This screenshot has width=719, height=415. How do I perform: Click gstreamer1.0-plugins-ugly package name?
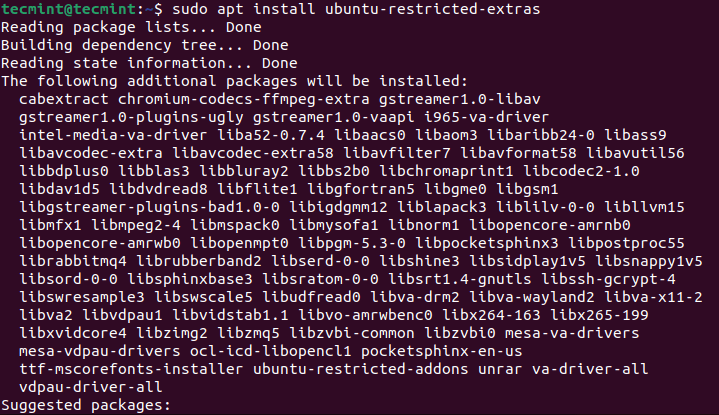pyautogui.click(x=131, y=117)
